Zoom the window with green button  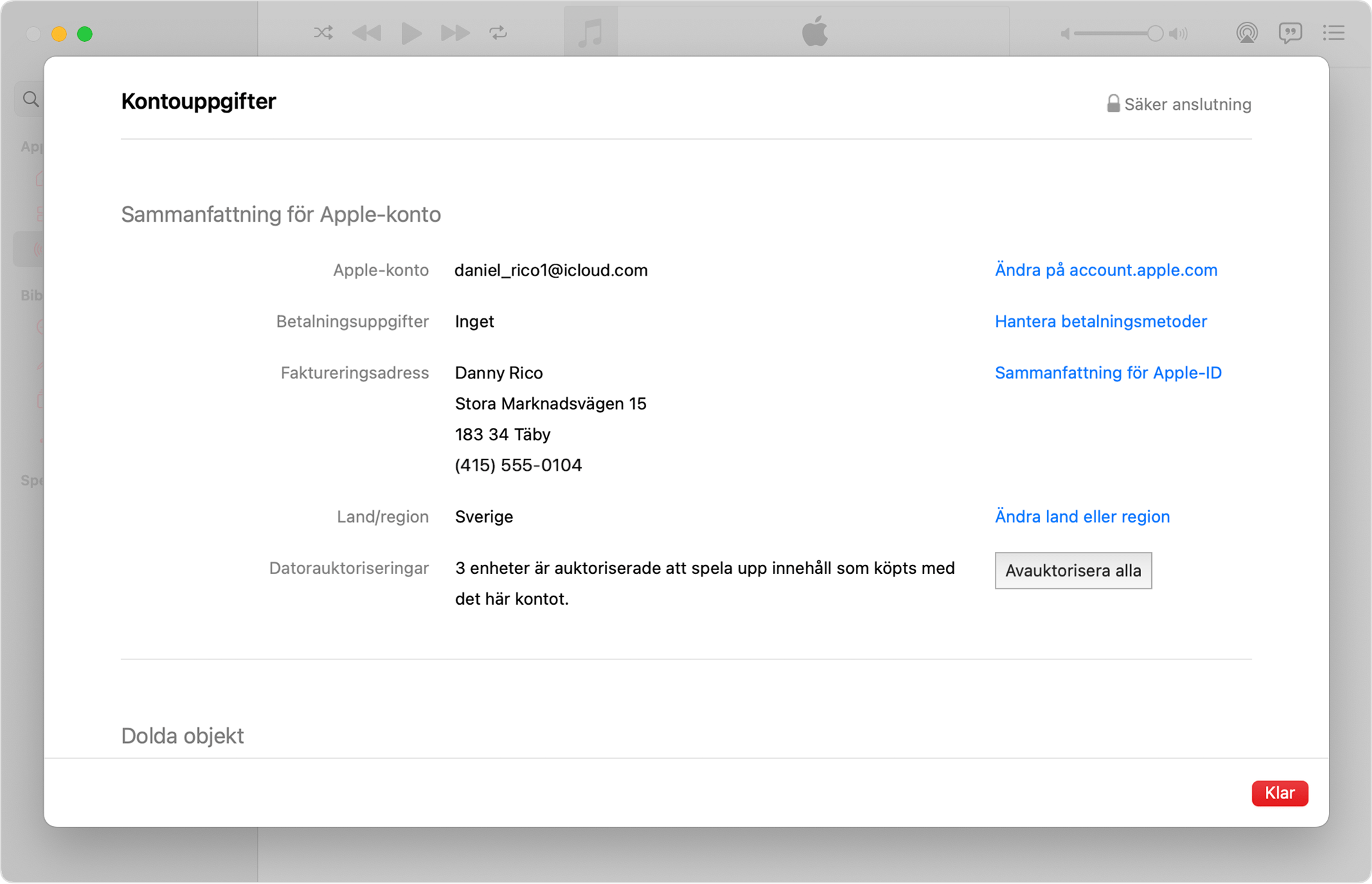click(85, 33)
